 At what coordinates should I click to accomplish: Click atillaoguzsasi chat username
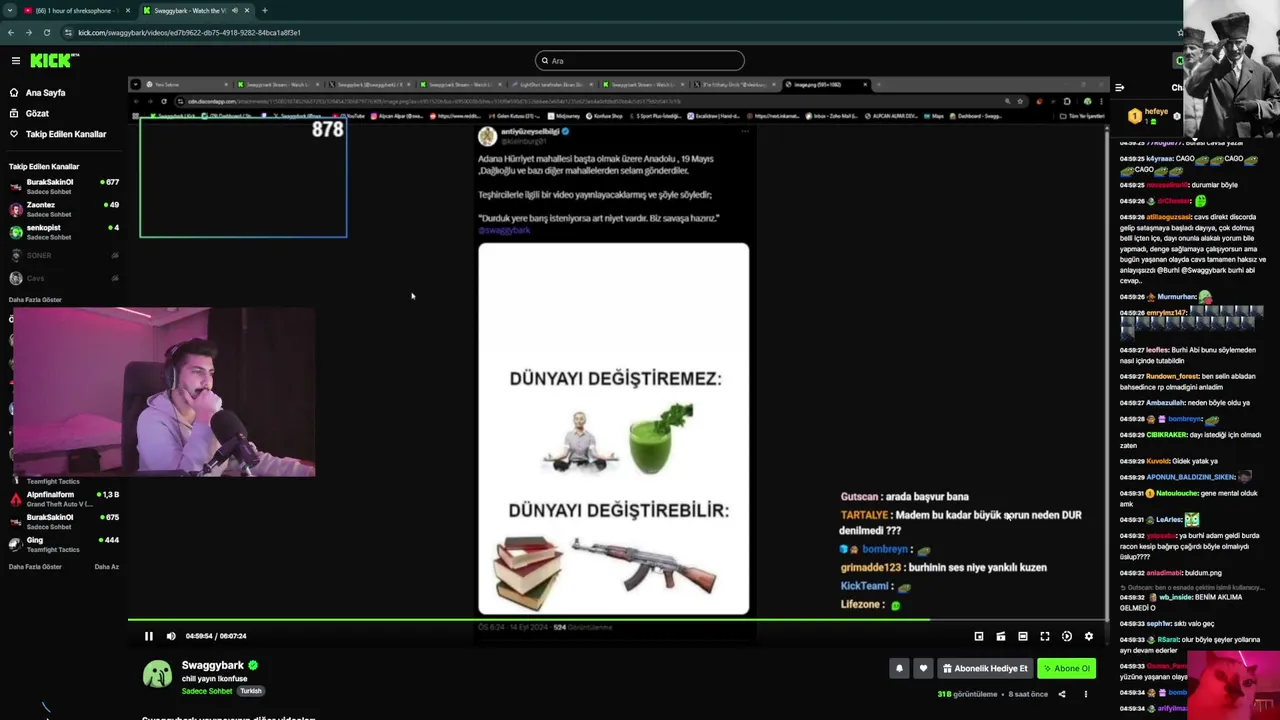(1169, 217)
